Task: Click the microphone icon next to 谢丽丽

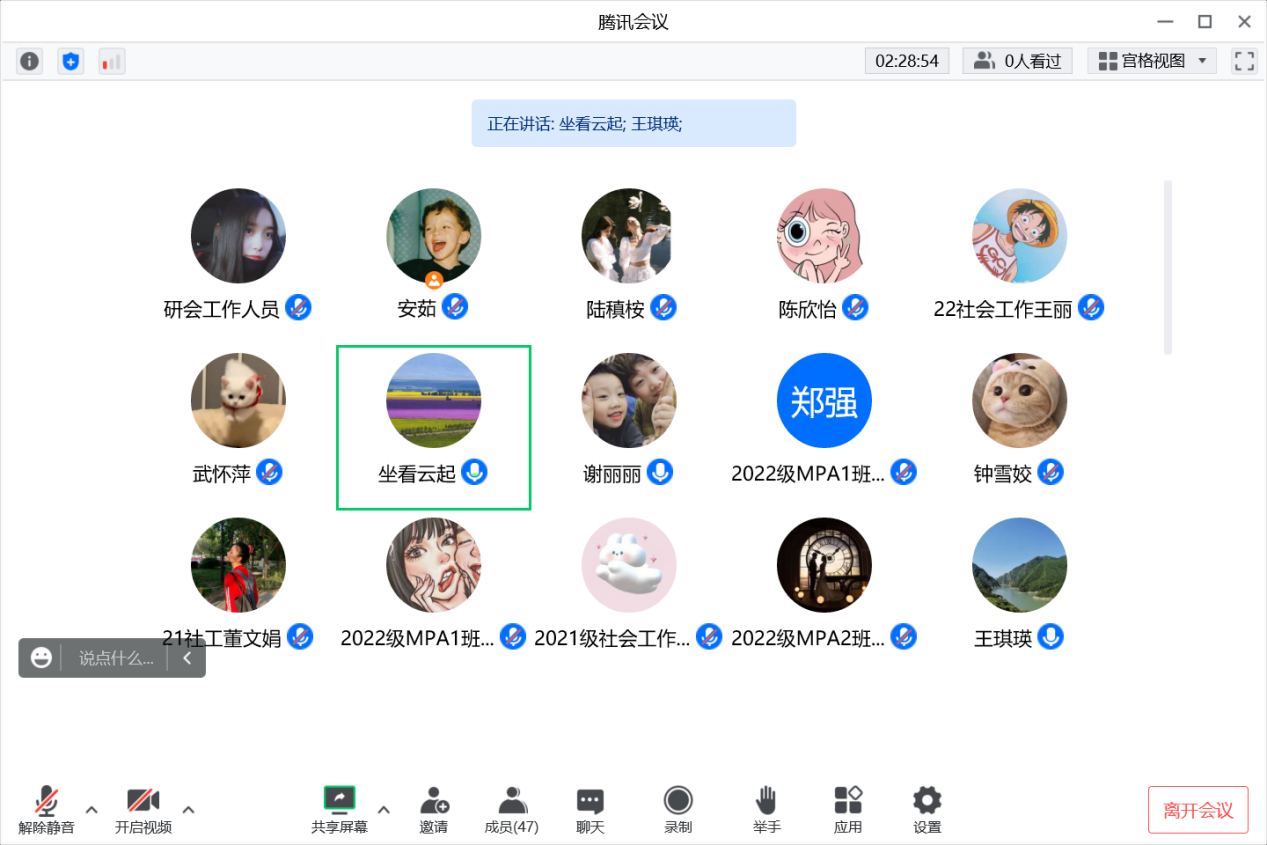Action: [x=660, y=472]
